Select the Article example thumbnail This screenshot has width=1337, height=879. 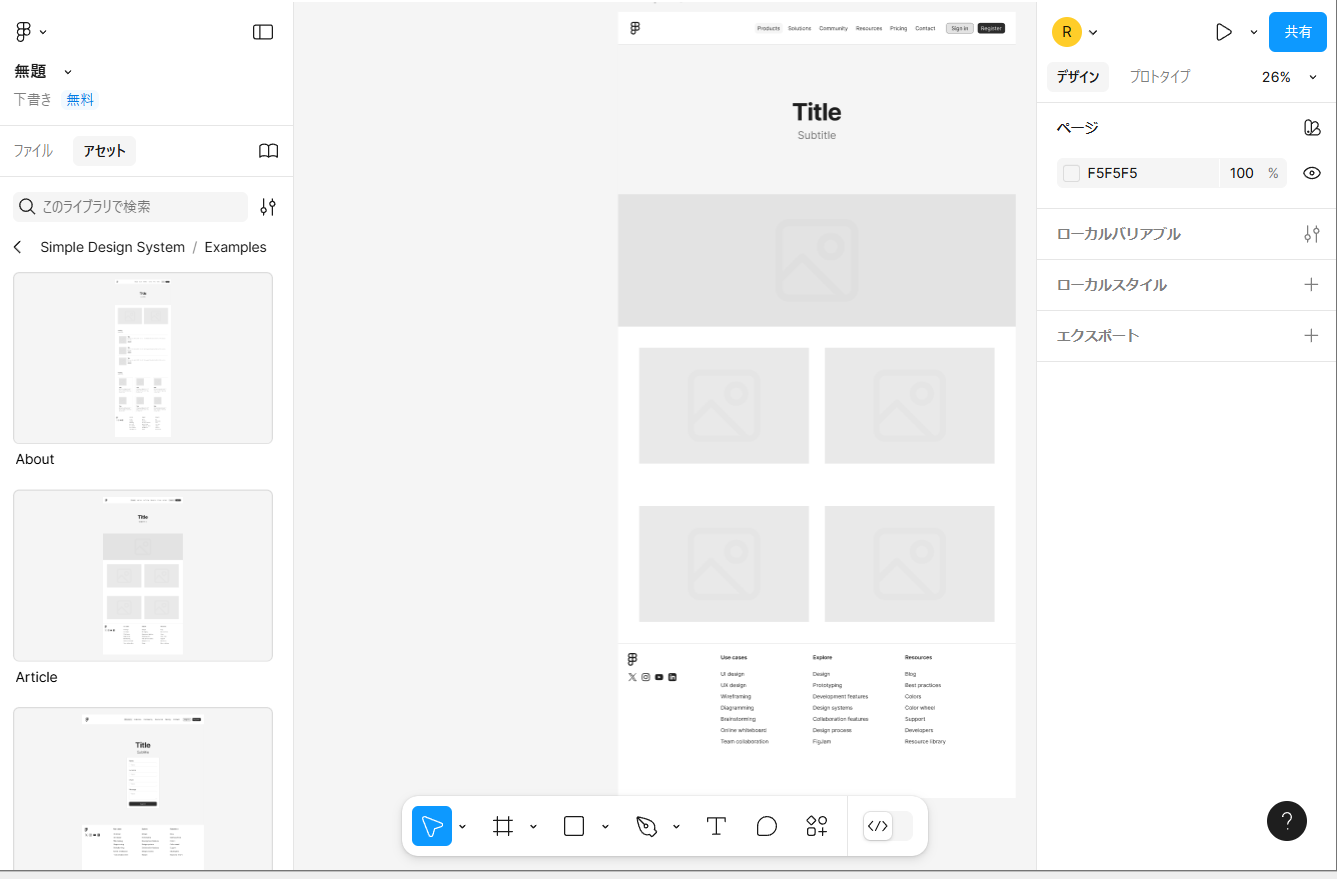[x=143, y=576]
